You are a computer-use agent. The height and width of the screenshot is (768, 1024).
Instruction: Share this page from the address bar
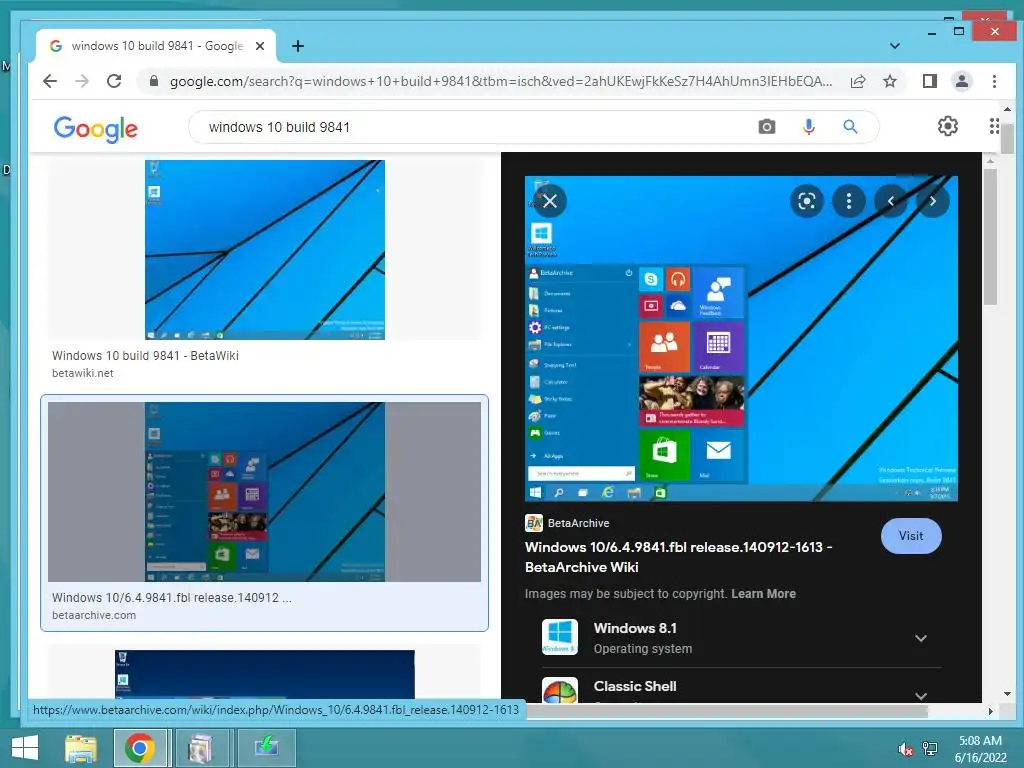[857, 81]
